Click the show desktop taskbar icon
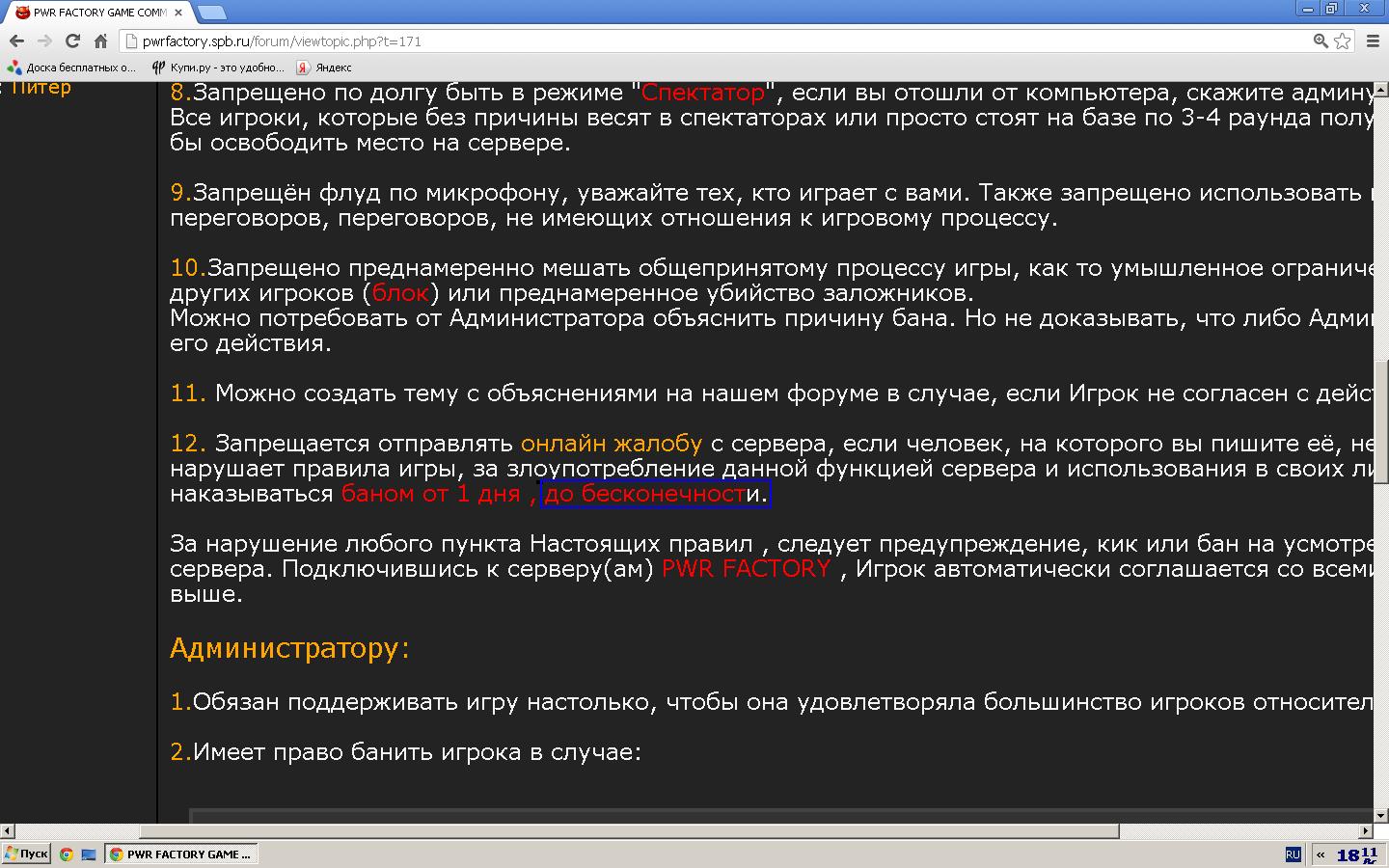1389x868 pixels. coord(88,854)
